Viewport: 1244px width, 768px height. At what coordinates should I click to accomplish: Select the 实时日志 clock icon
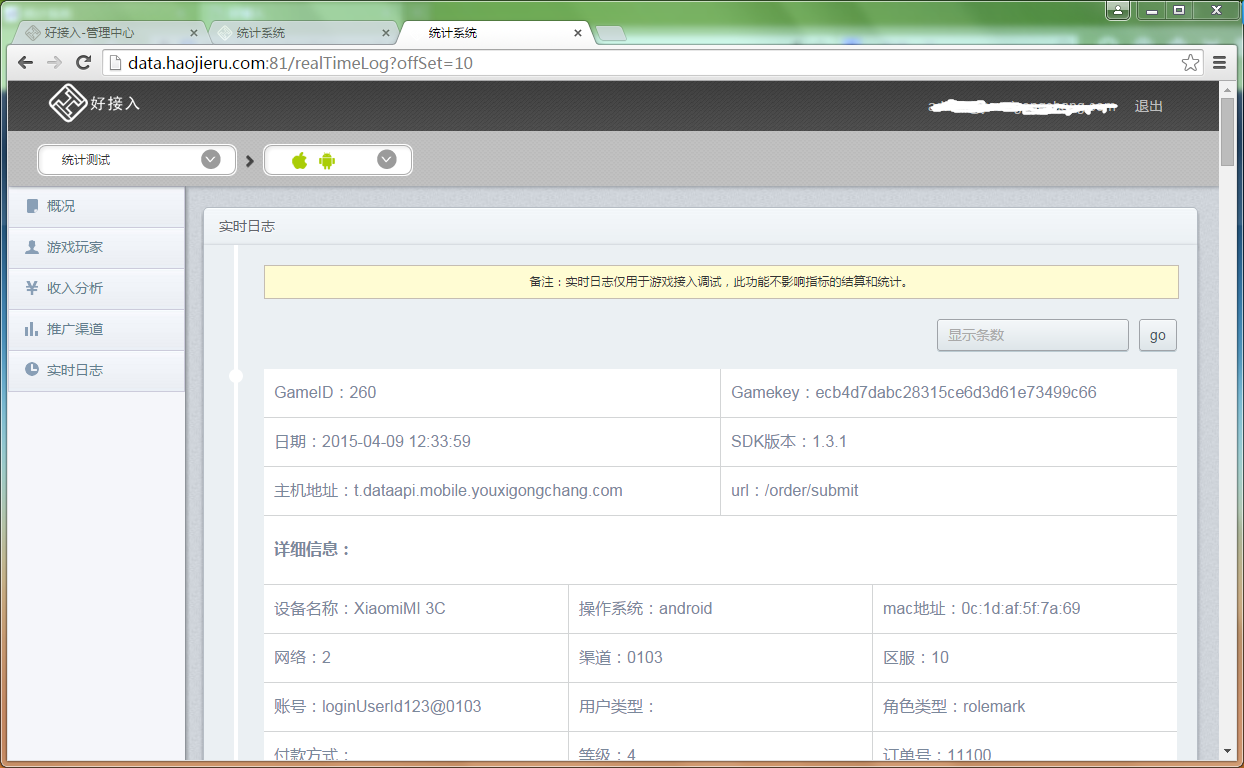pos(33,370)
